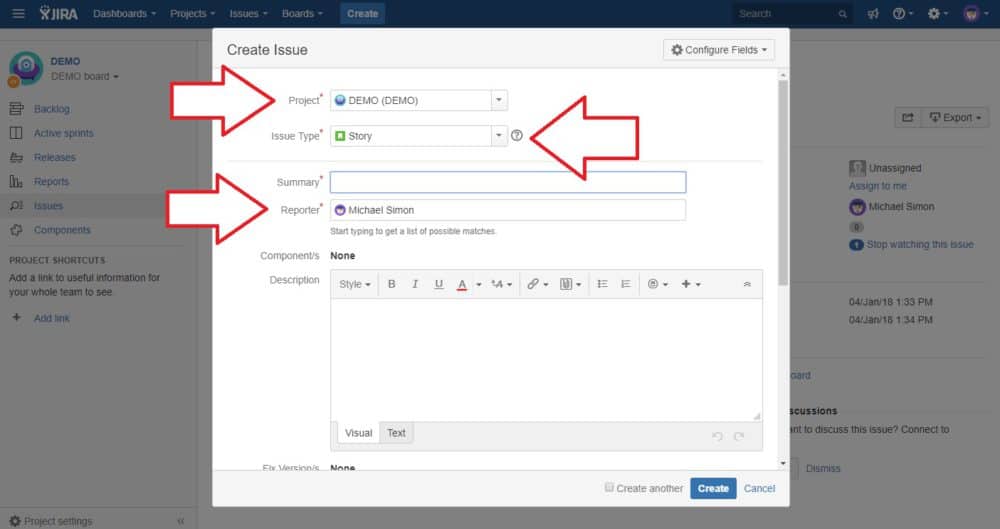Open the Issues menu
Viewport: 1000px width, 529px height.
(248, 13)
